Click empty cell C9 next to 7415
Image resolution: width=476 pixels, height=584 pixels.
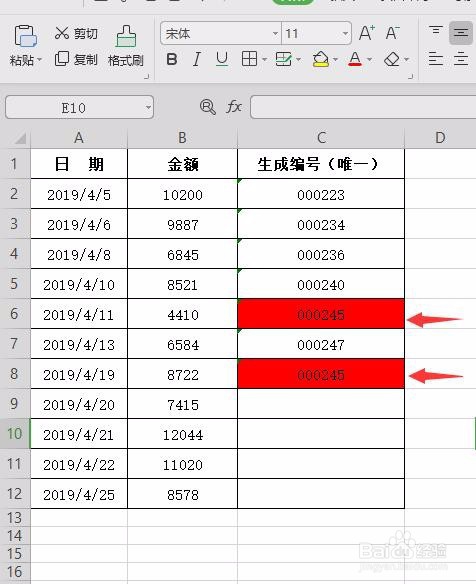(321, 404)
